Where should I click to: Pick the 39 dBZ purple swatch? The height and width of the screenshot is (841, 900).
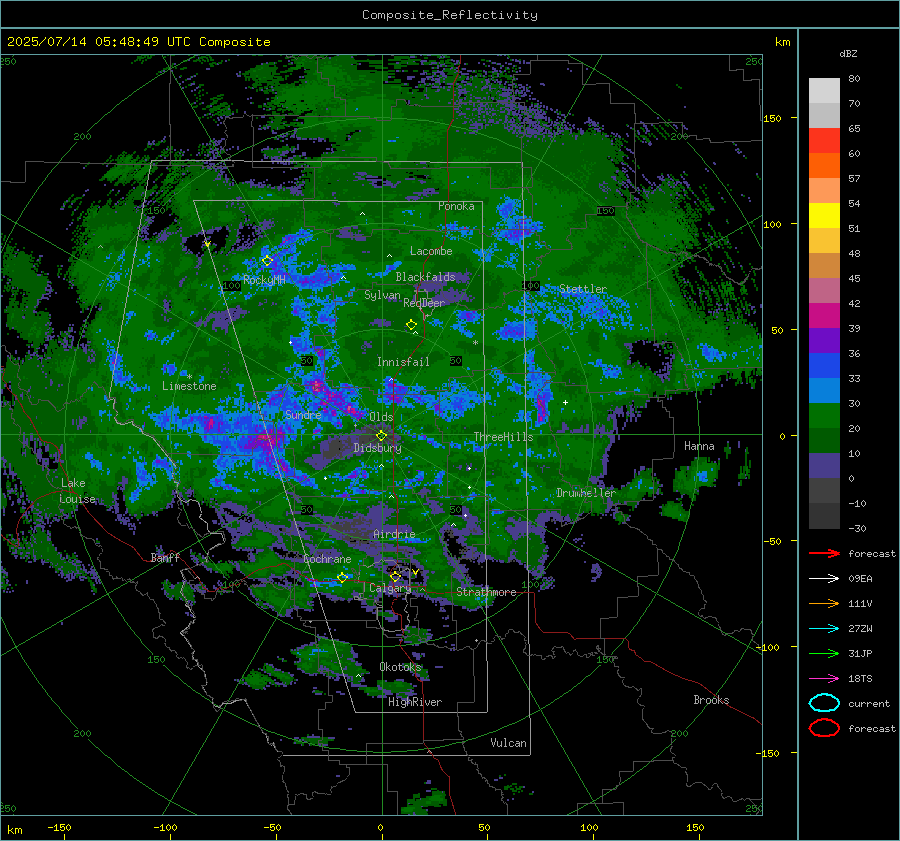tap(824, 340)
